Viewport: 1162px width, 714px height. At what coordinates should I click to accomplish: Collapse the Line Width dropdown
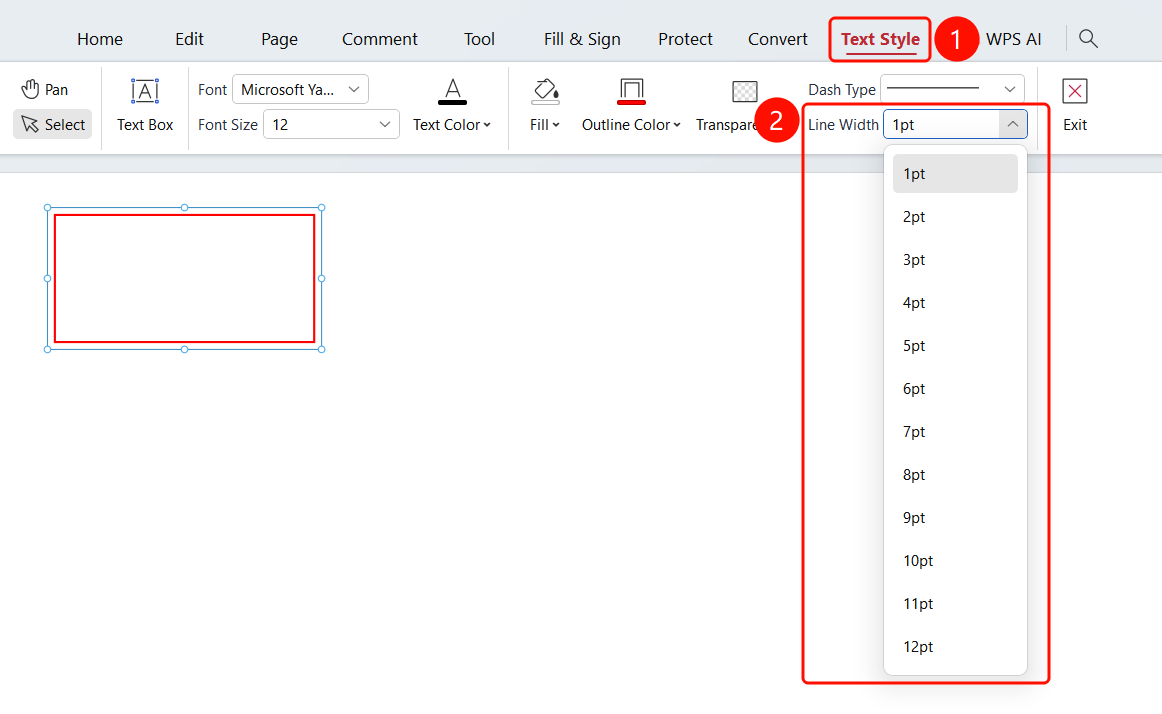tap(1012, 125)
